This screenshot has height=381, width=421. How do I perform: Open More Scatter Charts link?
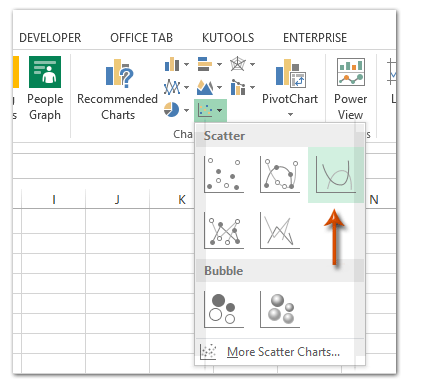(x=283, y=352)
